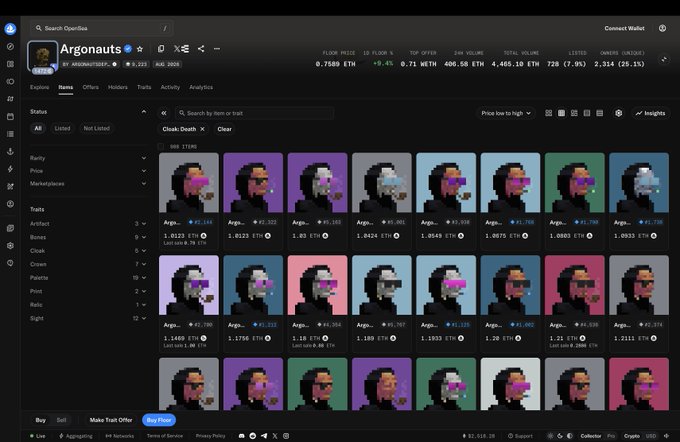The height and width of the screenshot is (442, 680).
Task: Expand the Marketplaces filter
Action: (x=87, y=184)
